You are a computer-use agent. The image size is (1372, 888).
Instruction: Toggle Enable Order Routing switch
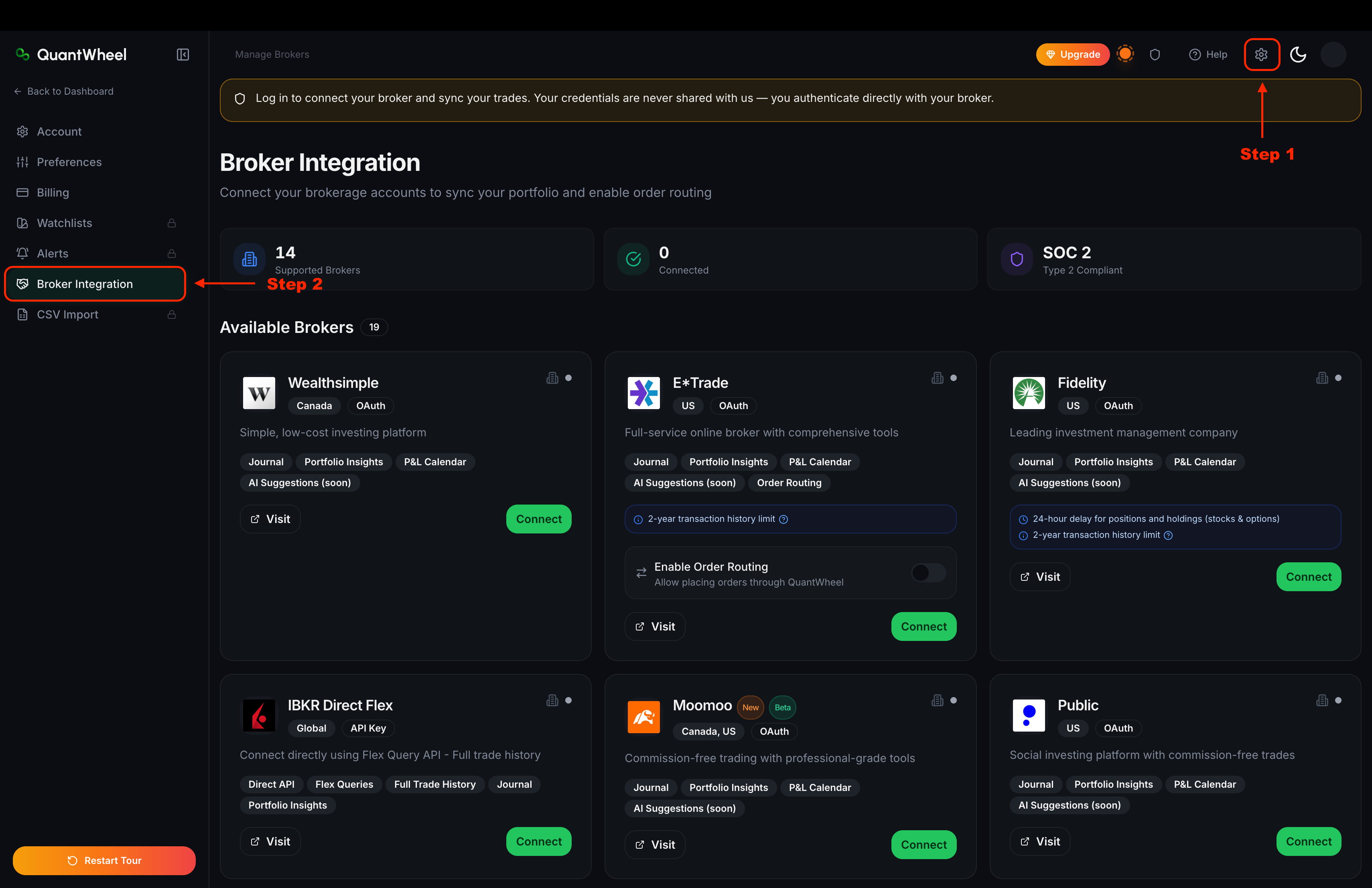928,573
